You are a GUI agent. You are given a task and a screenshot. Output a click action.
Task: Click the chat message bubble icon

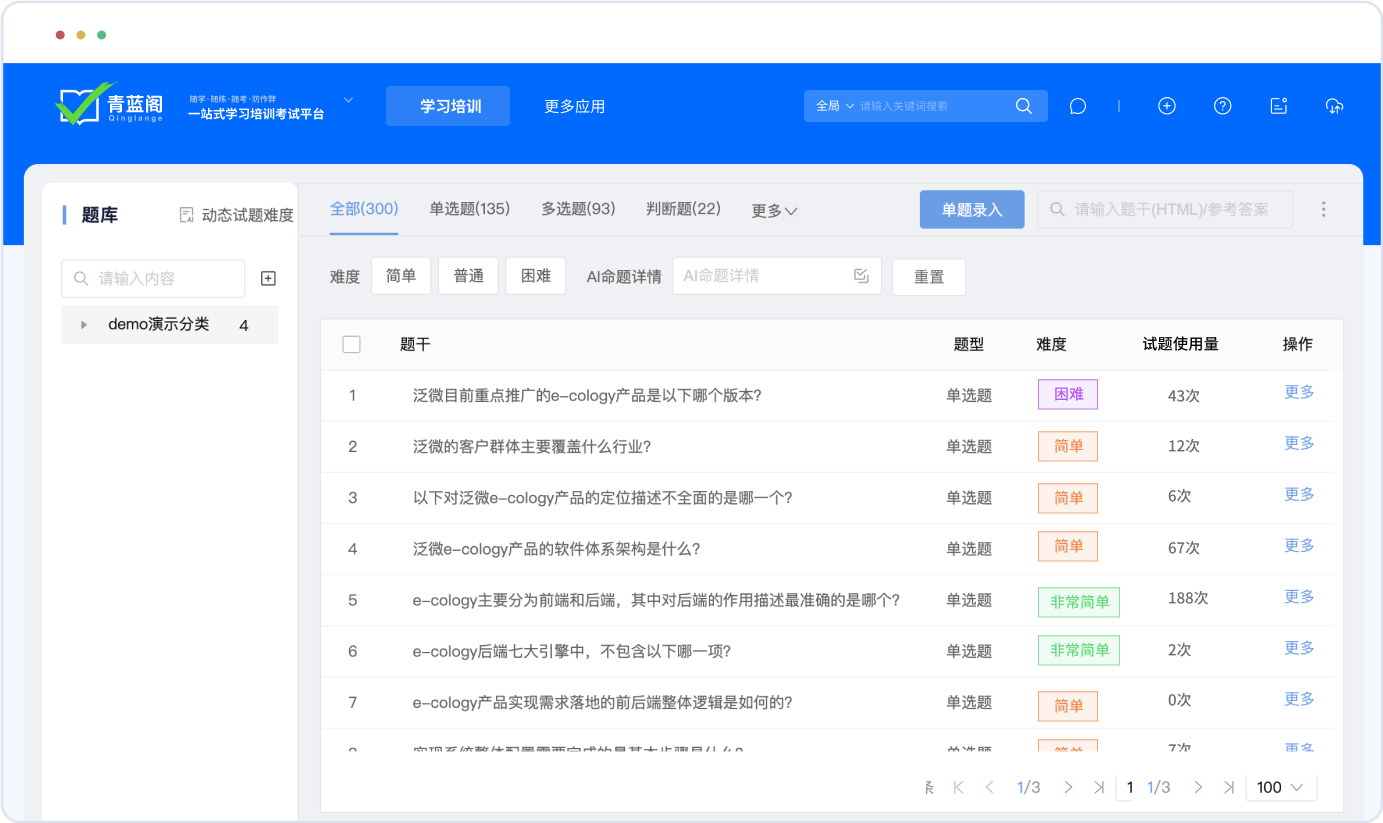coord(1077,106)
